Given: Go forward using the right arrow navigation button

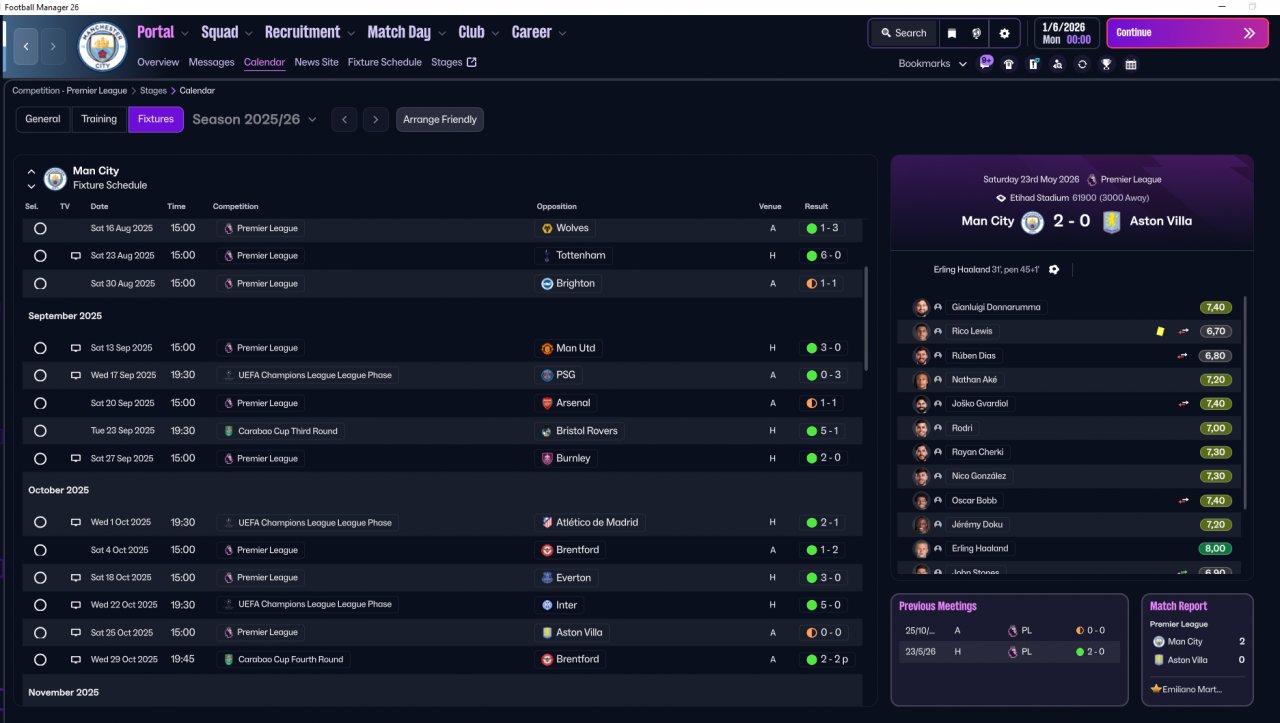Looking at the screenshot, I should pyautogui.click(x=53, y=46).
